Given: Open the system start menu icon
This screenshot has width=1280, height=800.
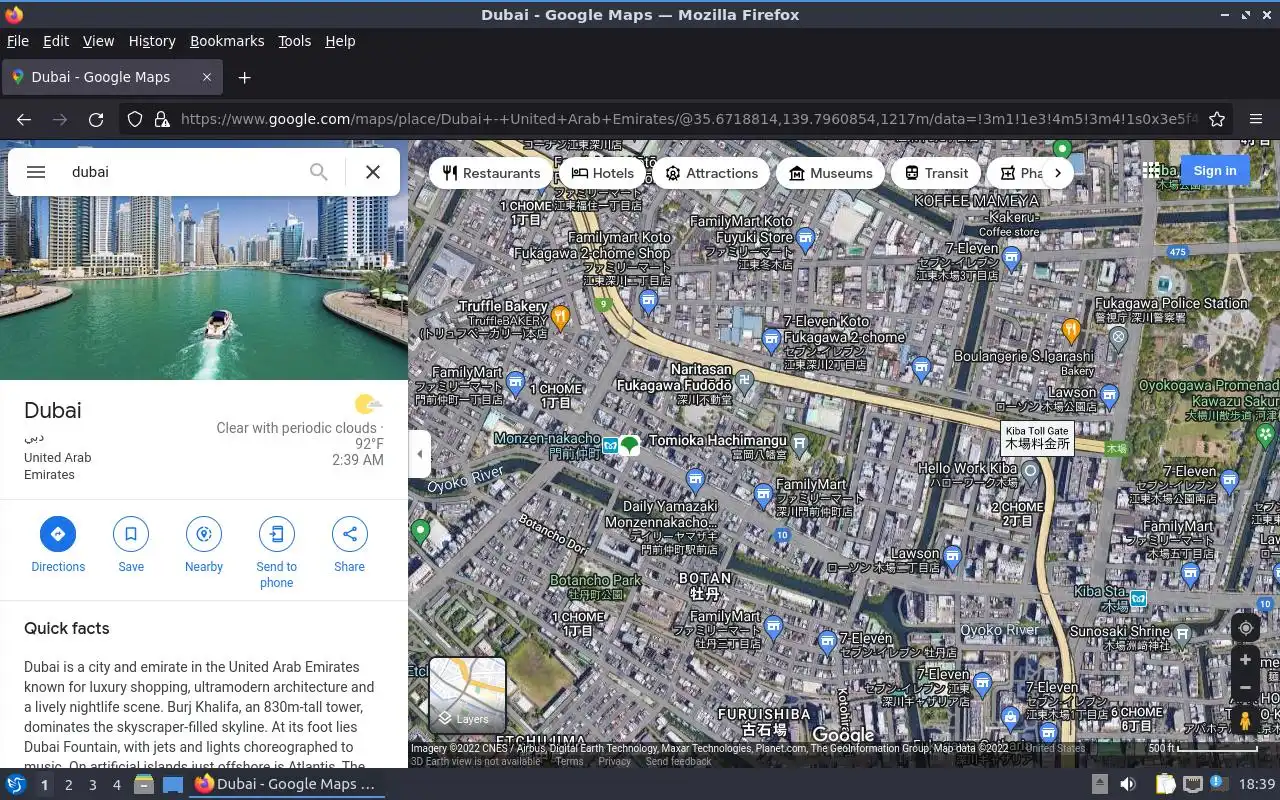Looking at the screenshot, I should pos(15,784).
